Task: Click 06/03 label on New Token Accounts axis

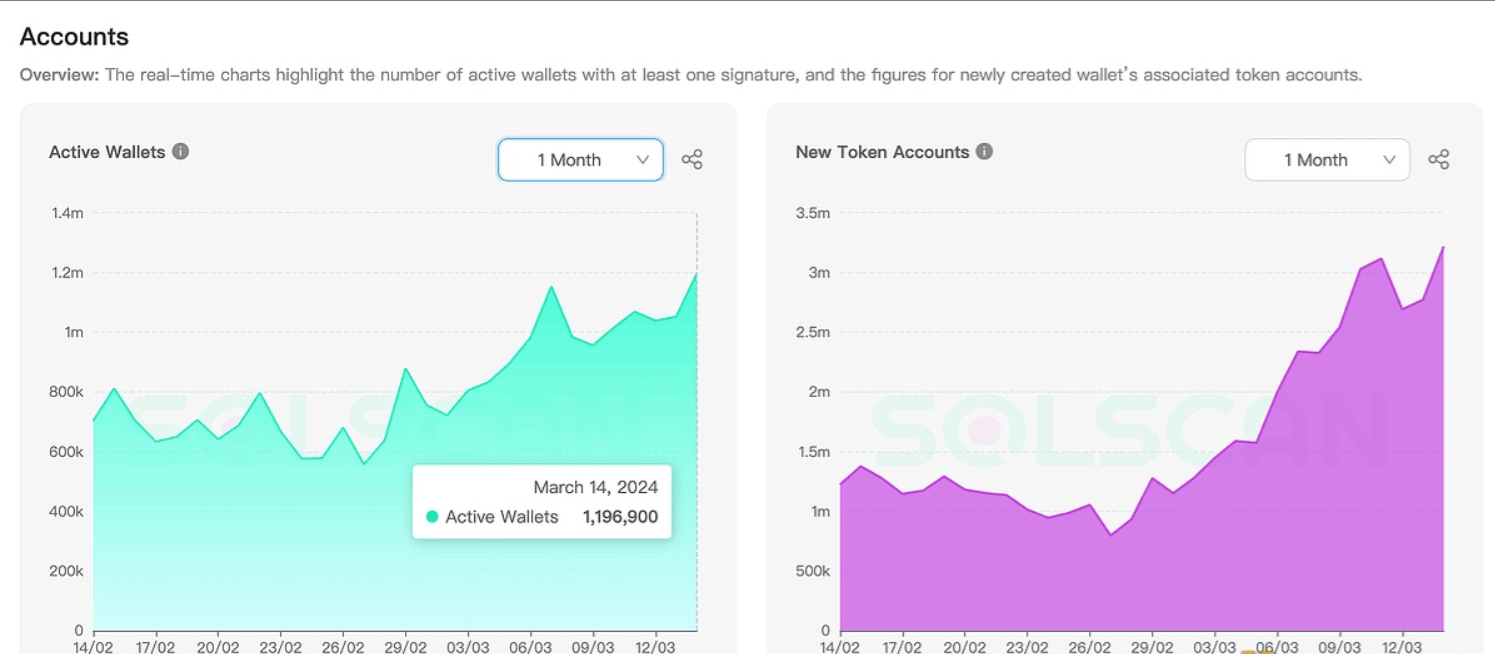Action: pyautogui.click(x=1277, y=647)
